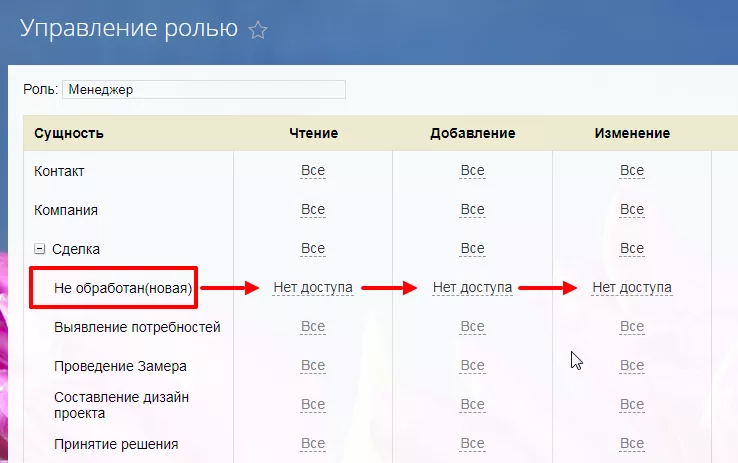Set Чтение access for Составление дизайн проекта

point(313,405)
